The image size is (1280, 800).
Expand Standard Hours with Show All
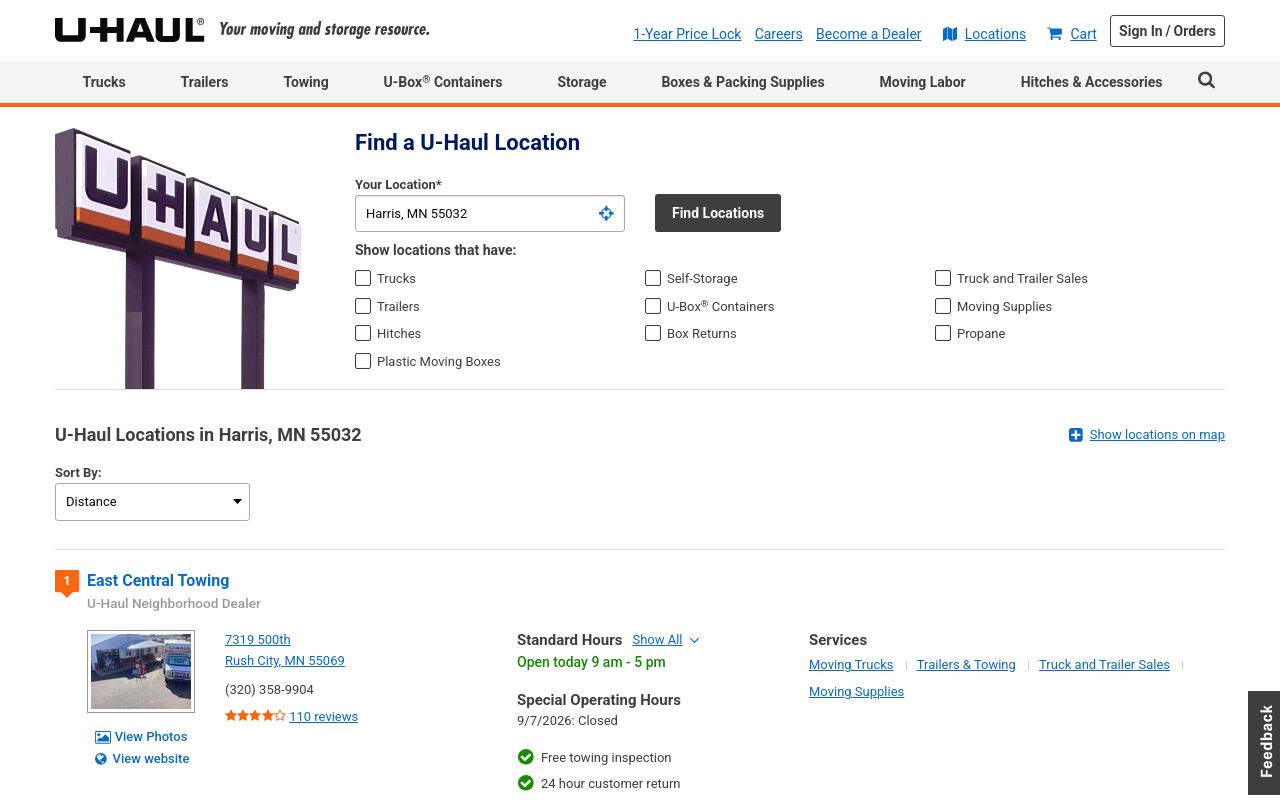(x=665, y=640)
